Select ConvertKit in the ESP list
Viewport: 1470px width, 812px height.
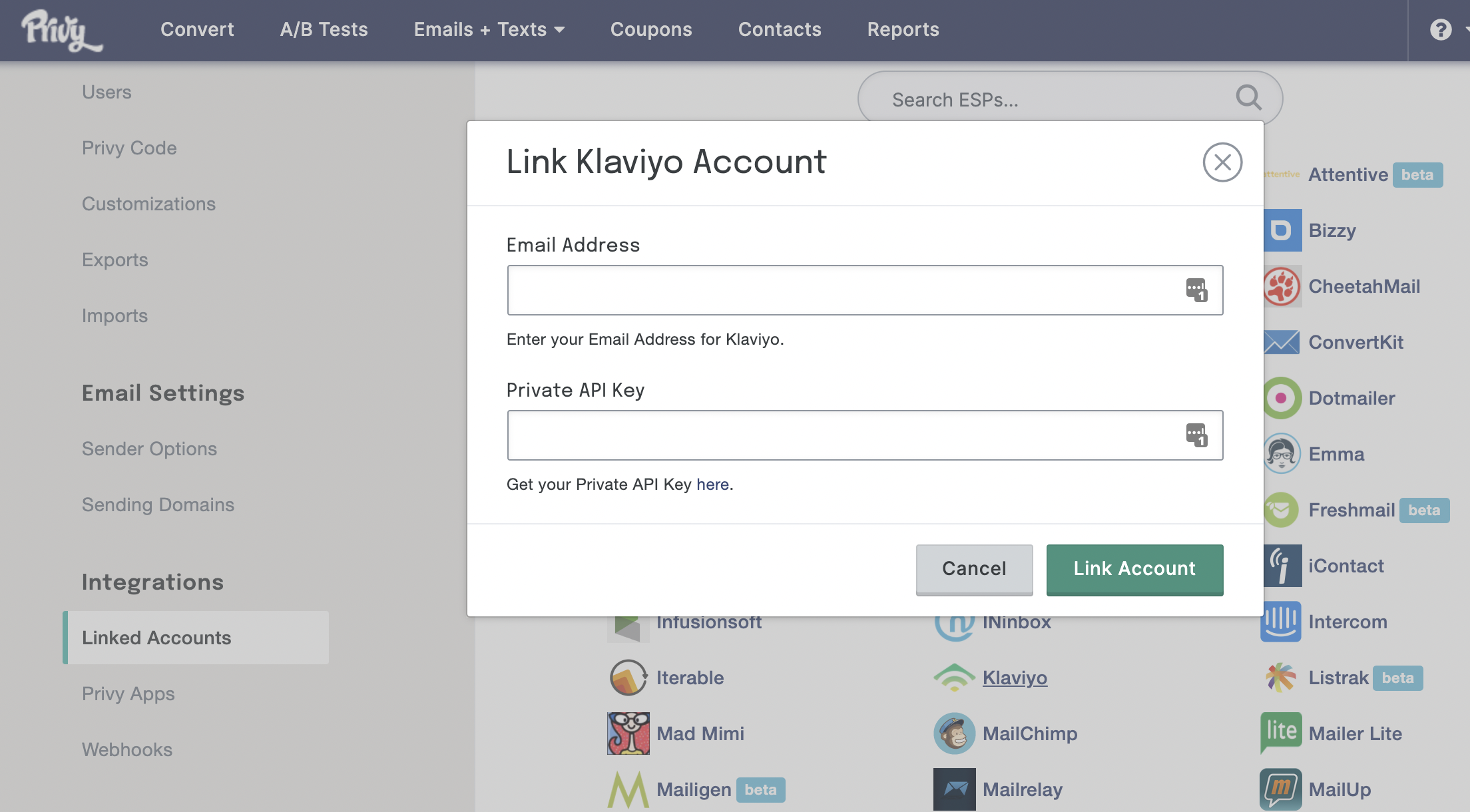[x=1355, y=342]
